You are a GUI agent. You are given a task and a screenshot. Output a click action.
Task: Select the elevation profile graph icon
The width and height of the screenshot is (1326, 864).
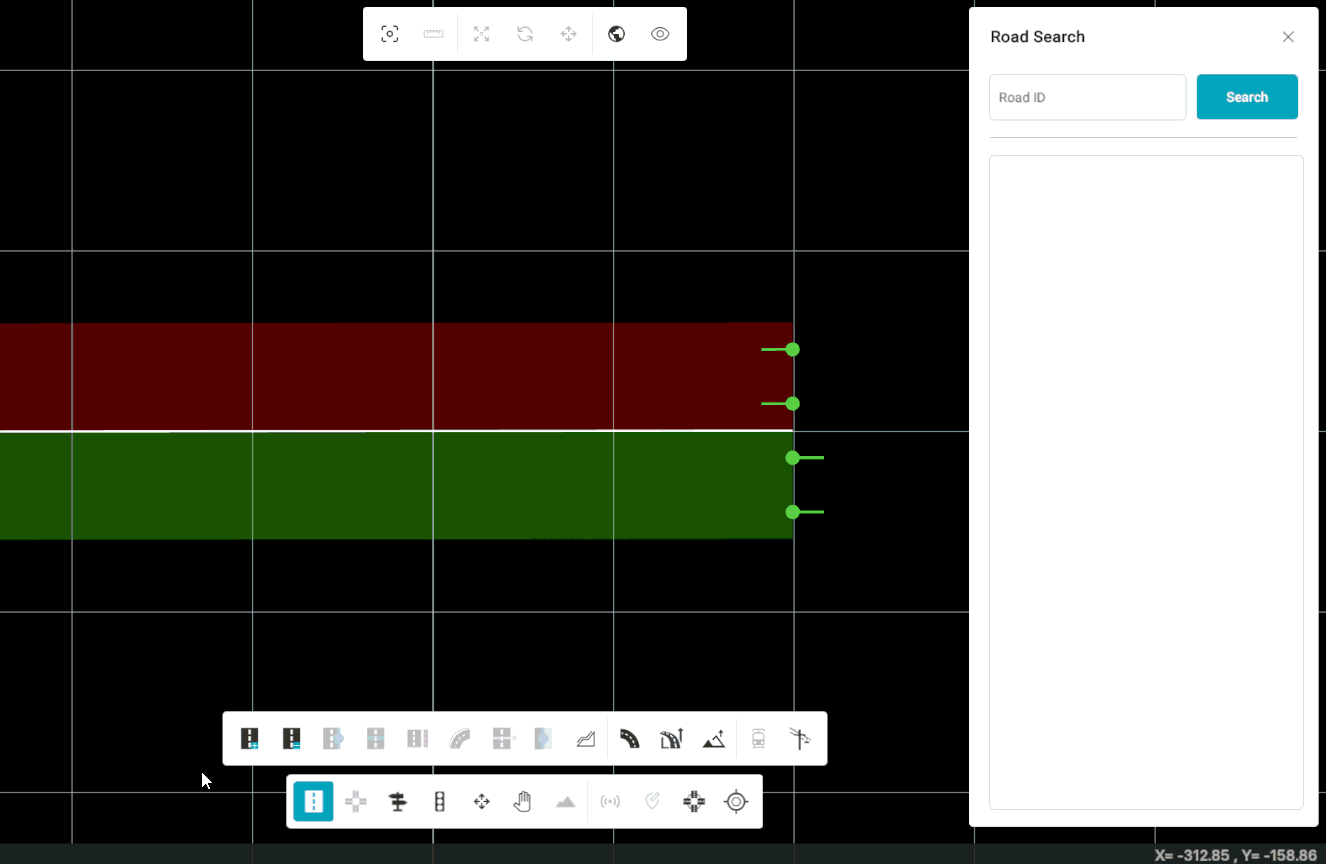586,739
